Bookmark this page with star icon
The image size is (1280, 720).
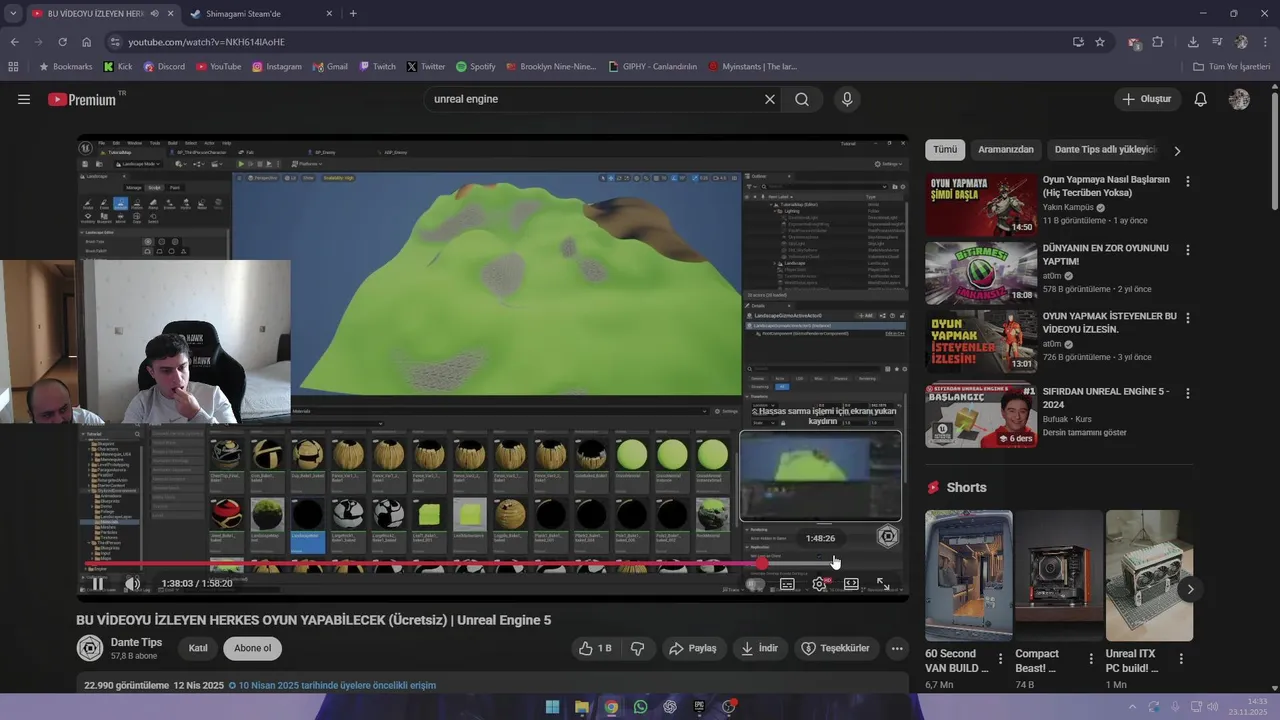click(x=1100, y=42)
